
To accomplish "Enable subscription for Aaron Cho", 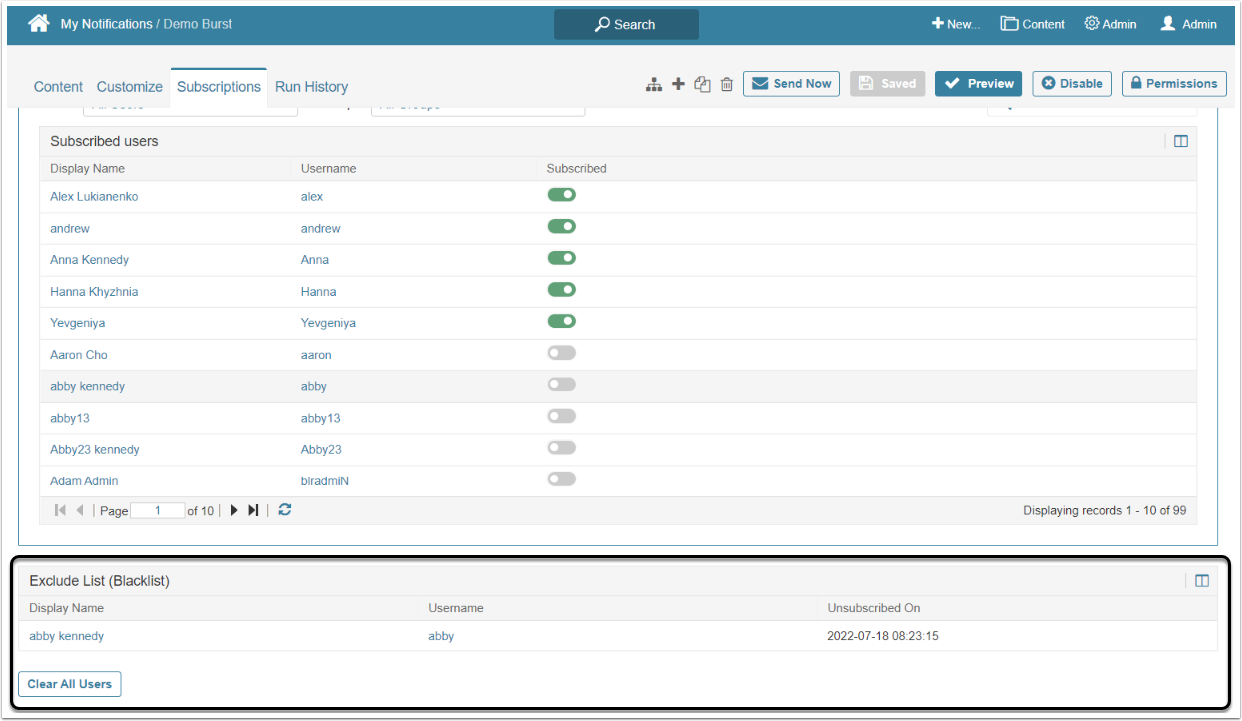I will click(x=561, y=353).
